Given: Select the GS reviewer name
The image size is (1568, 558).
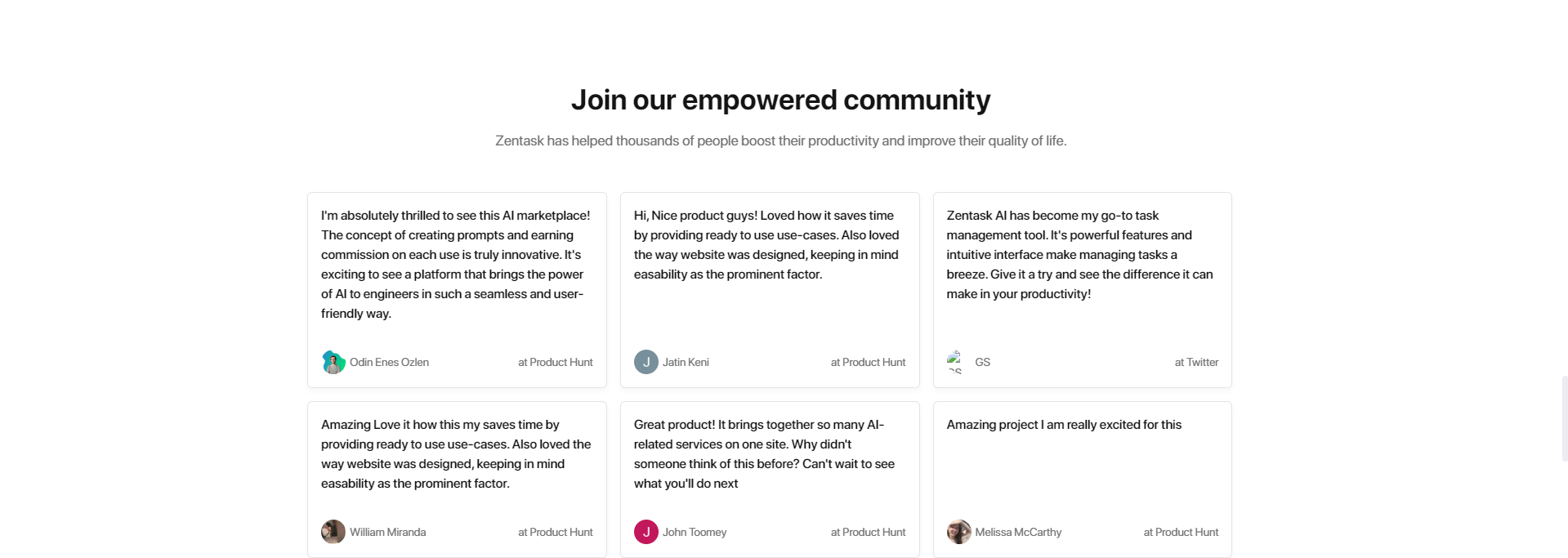Looking at the screenshot, I should click(982, 362).
